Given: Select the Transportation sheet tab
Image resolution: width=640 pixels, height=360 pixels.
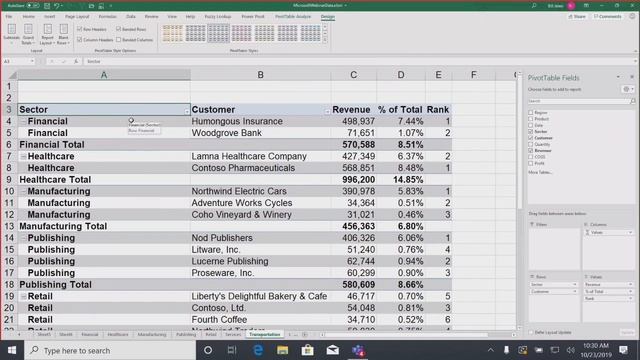Looking at the screenshot, I should (x=265, y=335).
